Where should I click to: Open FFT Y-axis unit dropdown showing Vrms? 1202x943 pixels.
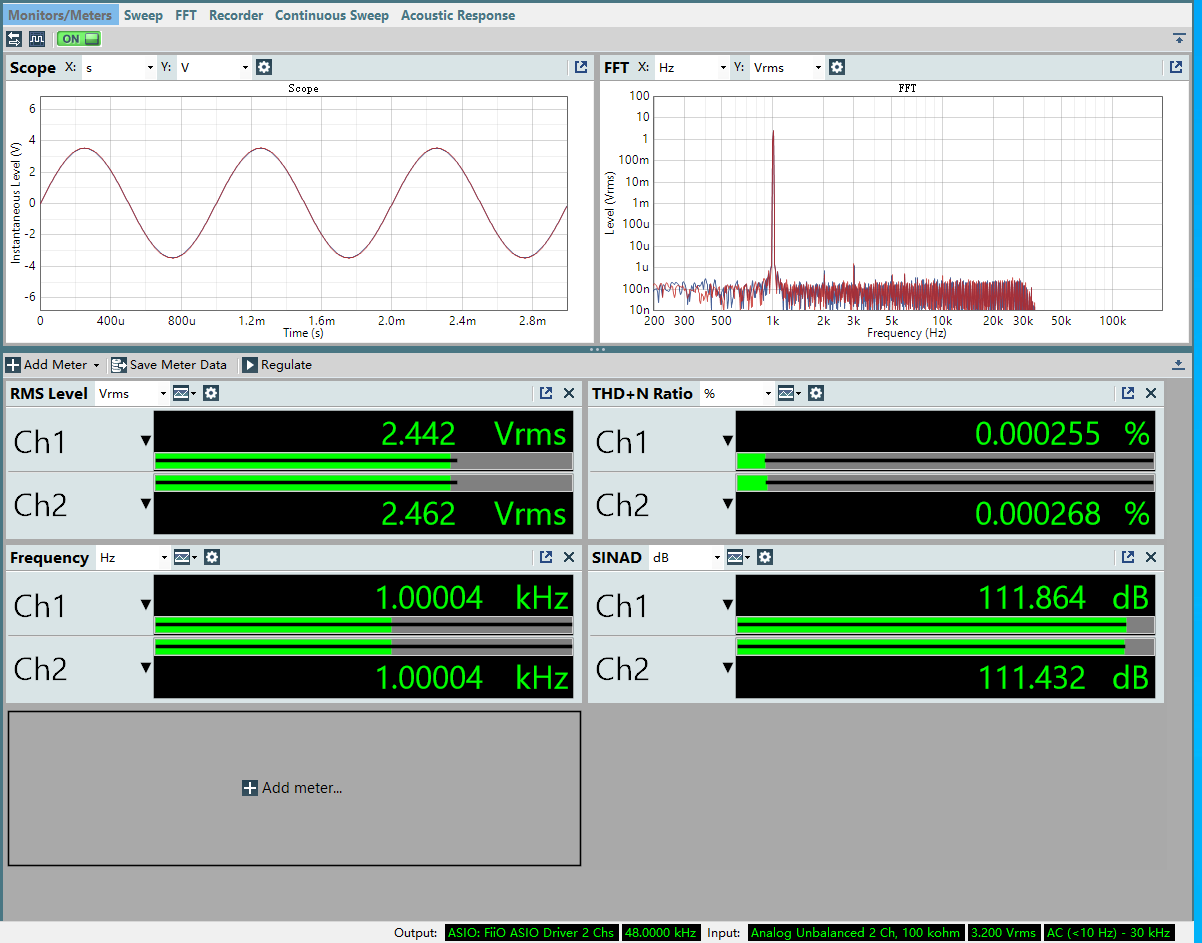coord(787,68)
